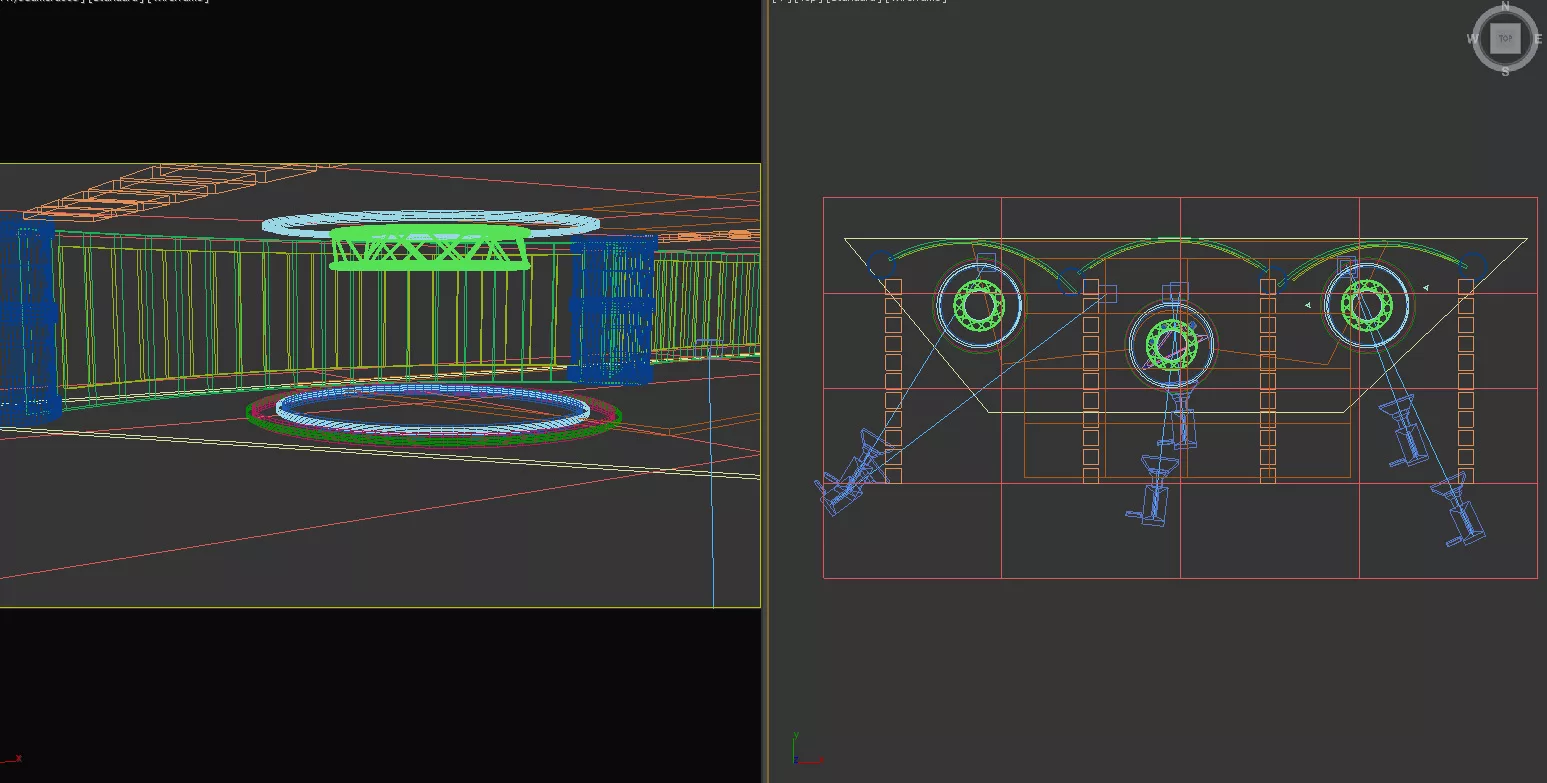Click the divider between the two viewports
The width and height of the screenshot is (1547, 783).
(x=765, y=400)
